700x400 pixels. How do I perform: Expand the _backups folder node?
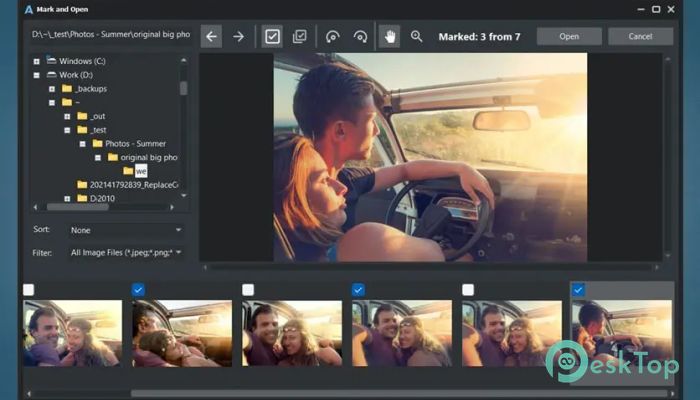tap(52, 89)
